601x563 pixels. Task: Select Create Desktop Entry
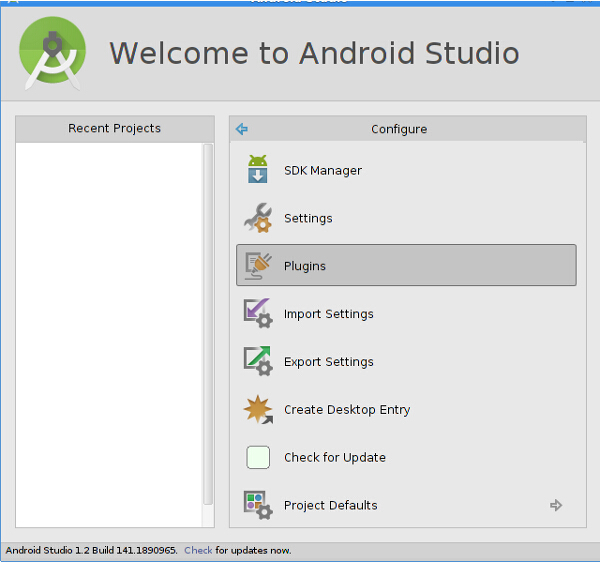click(406, 409)
